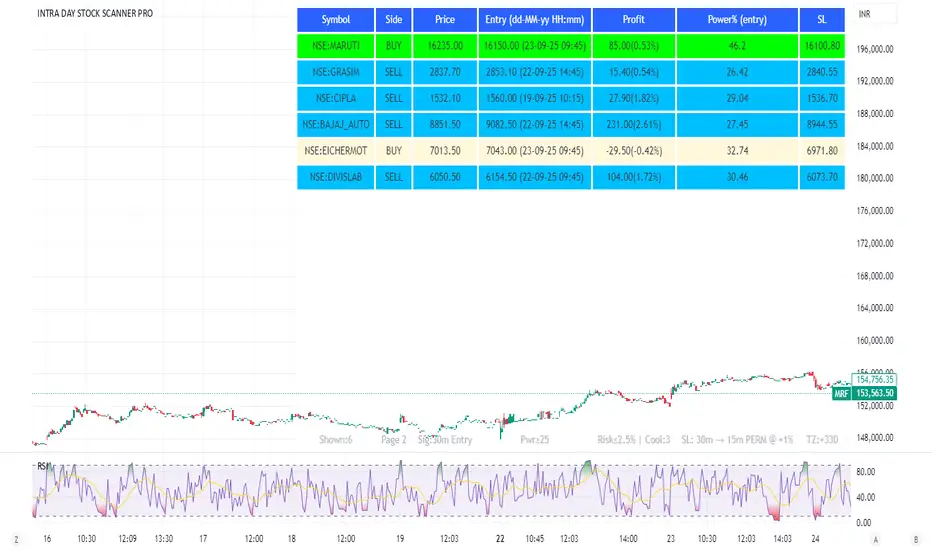Click the Power% (entry) column header
Screen dimensions: 932x550
737,20
